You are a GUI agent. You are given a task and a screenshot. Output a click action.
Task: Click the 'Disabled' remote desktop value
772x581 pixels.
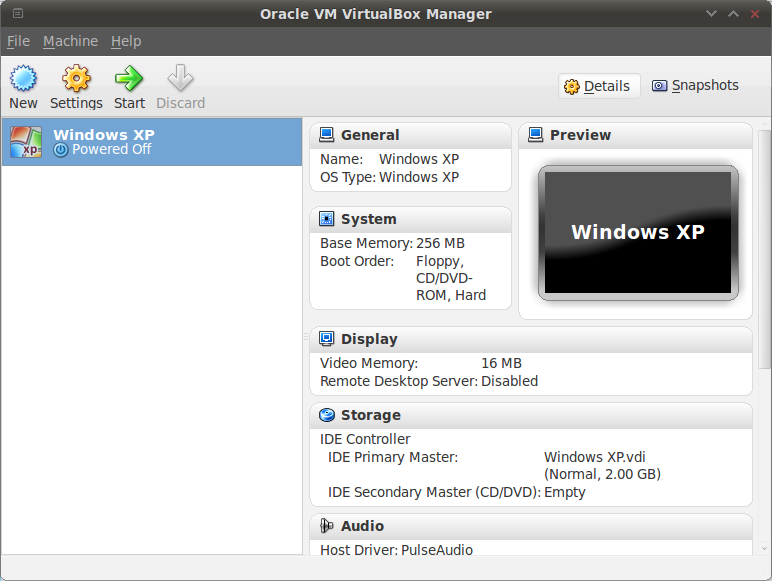coord(509,381)
